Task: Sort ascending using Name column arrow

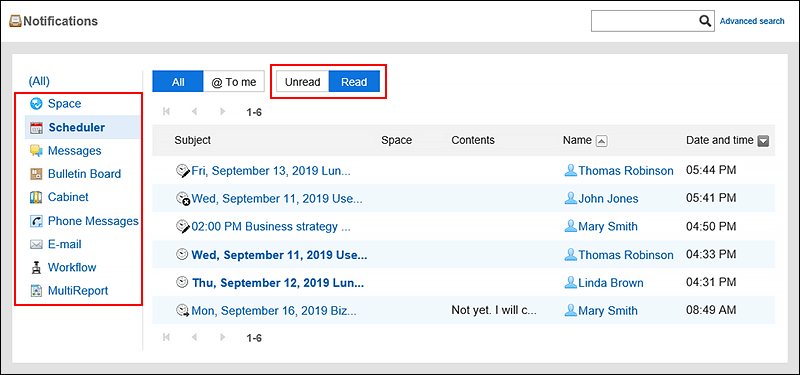Action: [x=602, y=141]
